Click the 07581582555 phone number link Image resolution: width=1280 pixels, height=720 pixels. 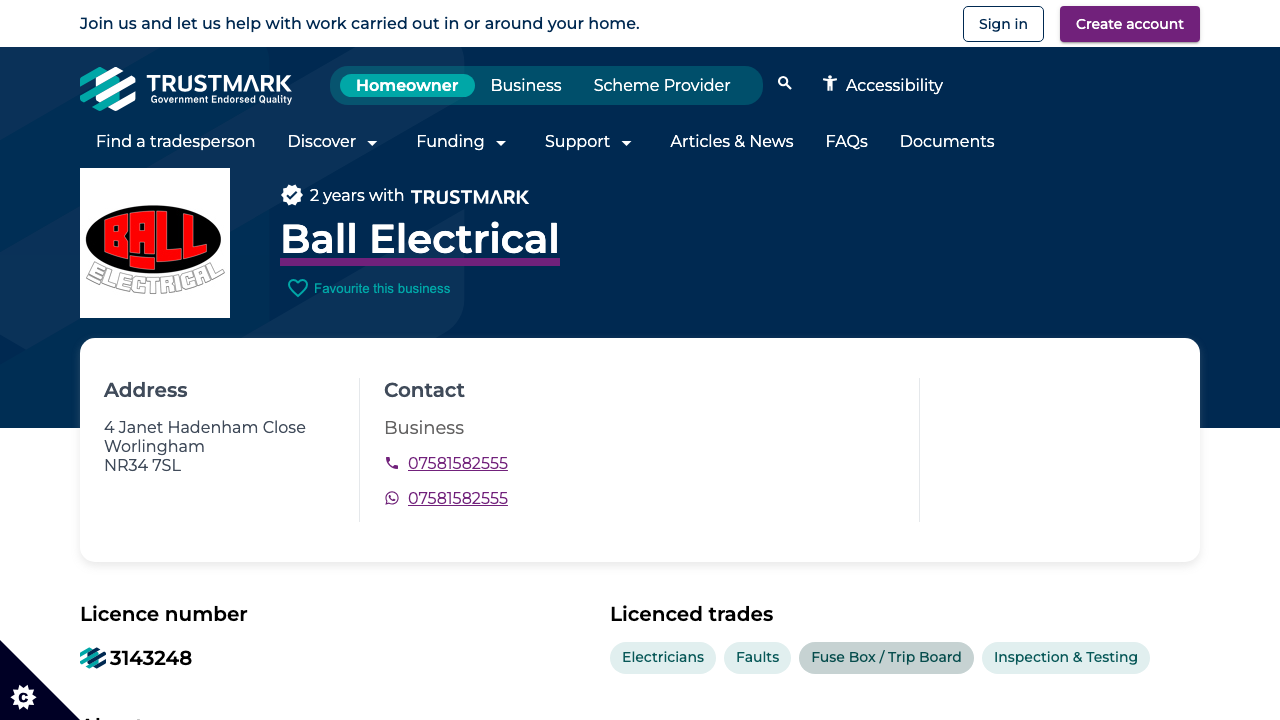[x=458, y=463]
